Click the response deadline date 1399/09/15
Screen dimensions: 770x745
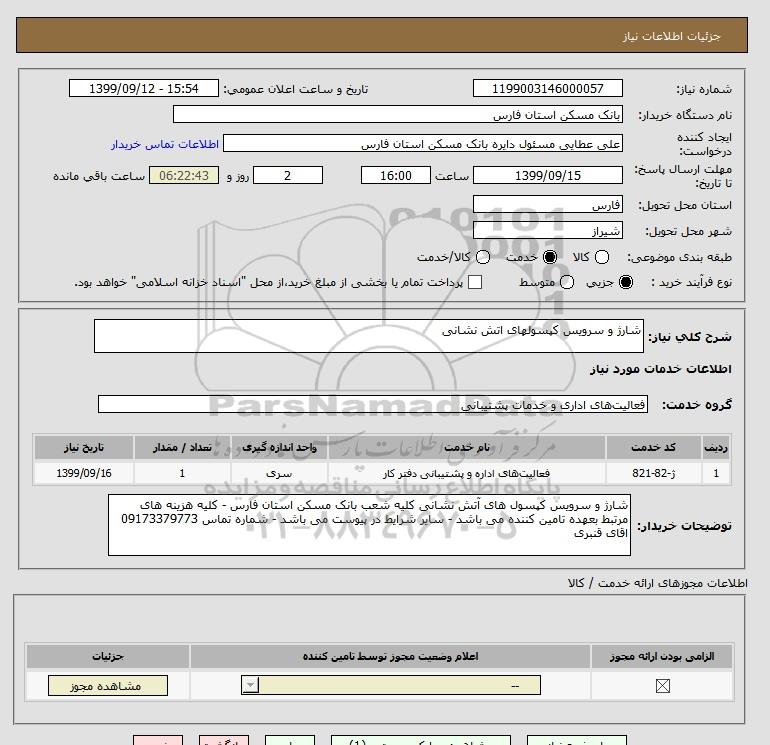pos(548,175)
